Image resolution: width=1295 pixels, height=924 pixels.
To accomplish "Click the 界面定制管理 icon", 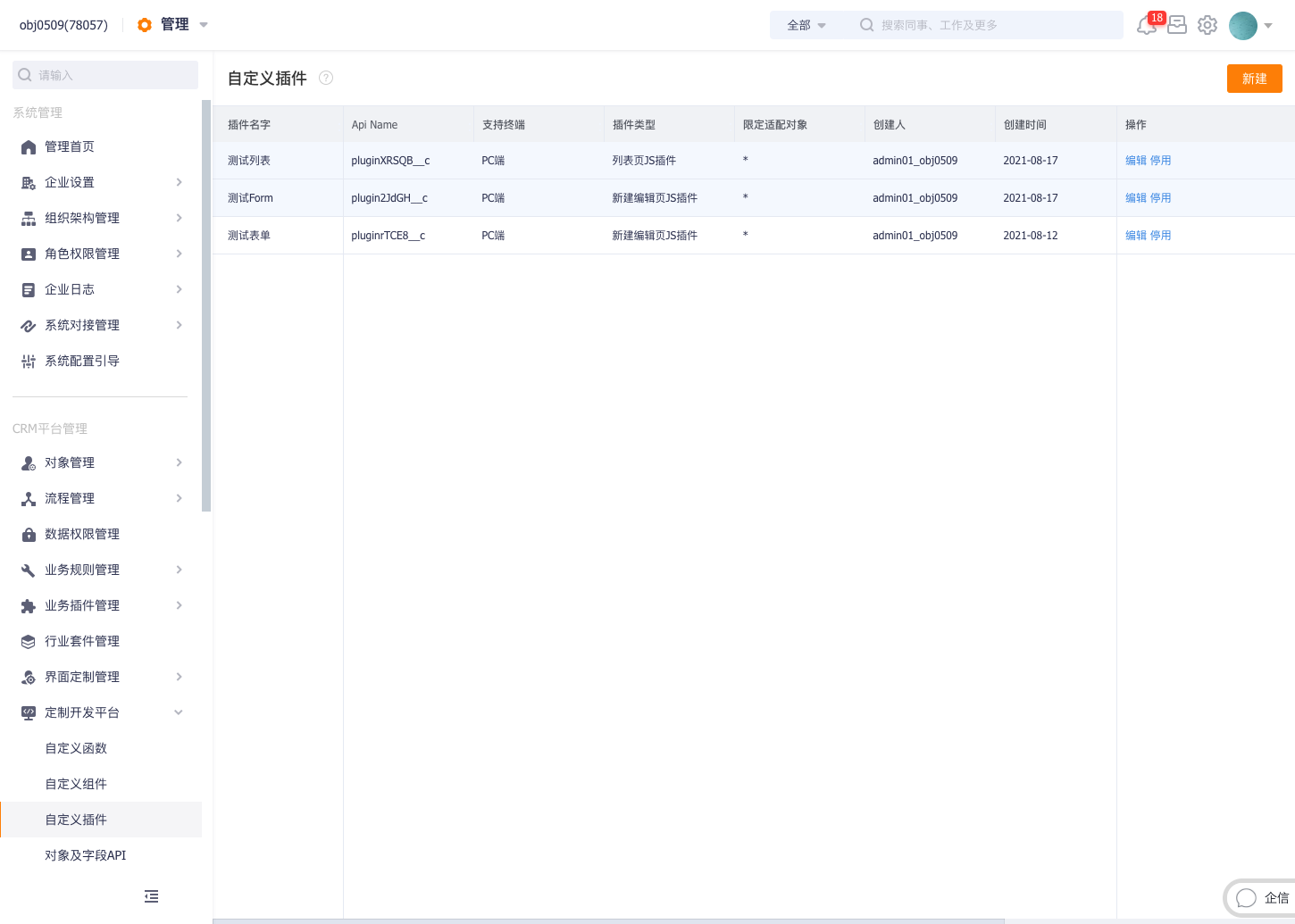I will [x=29, y=677].
